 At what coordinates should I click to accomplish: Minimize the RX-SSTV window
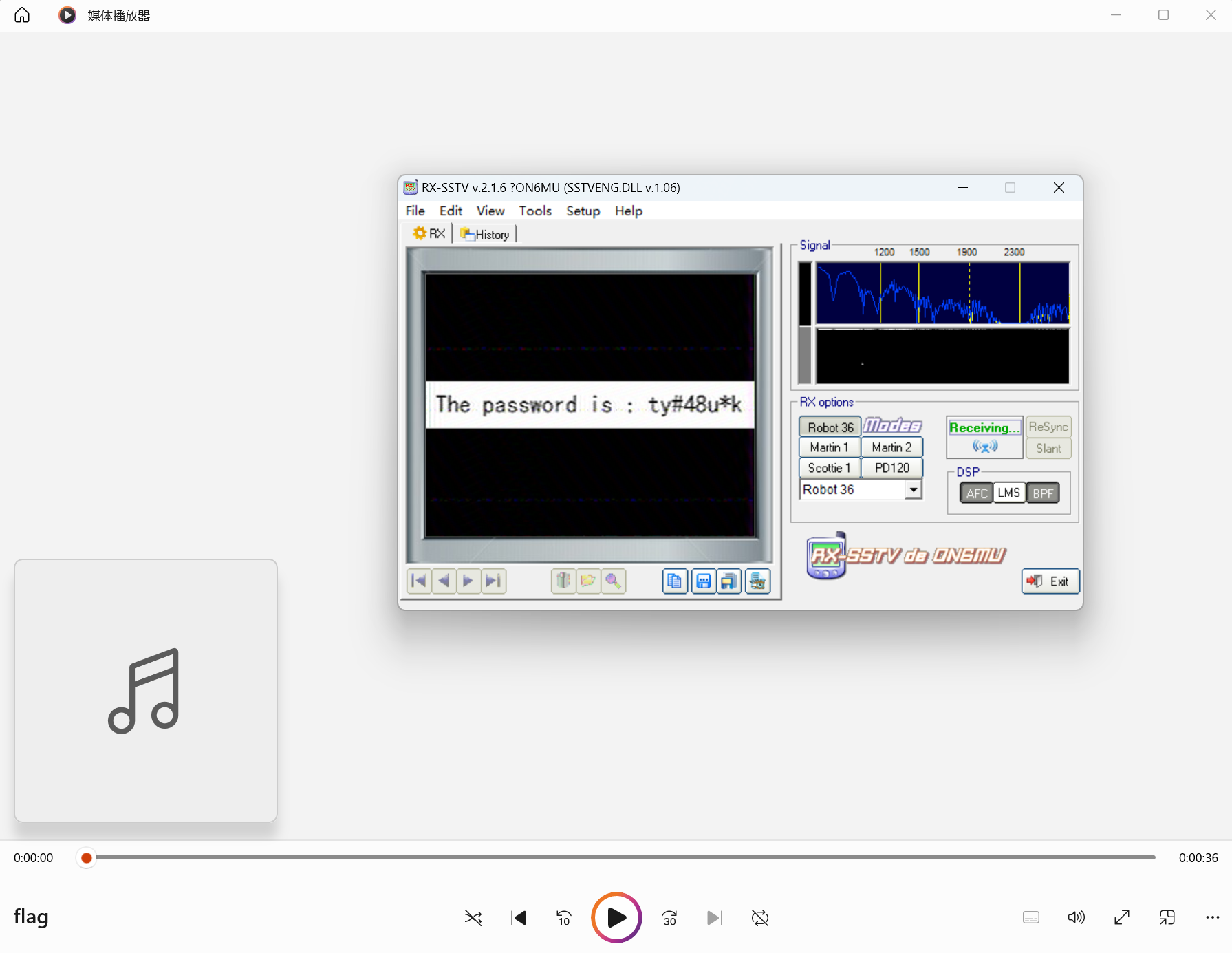[x=962, y=187]
